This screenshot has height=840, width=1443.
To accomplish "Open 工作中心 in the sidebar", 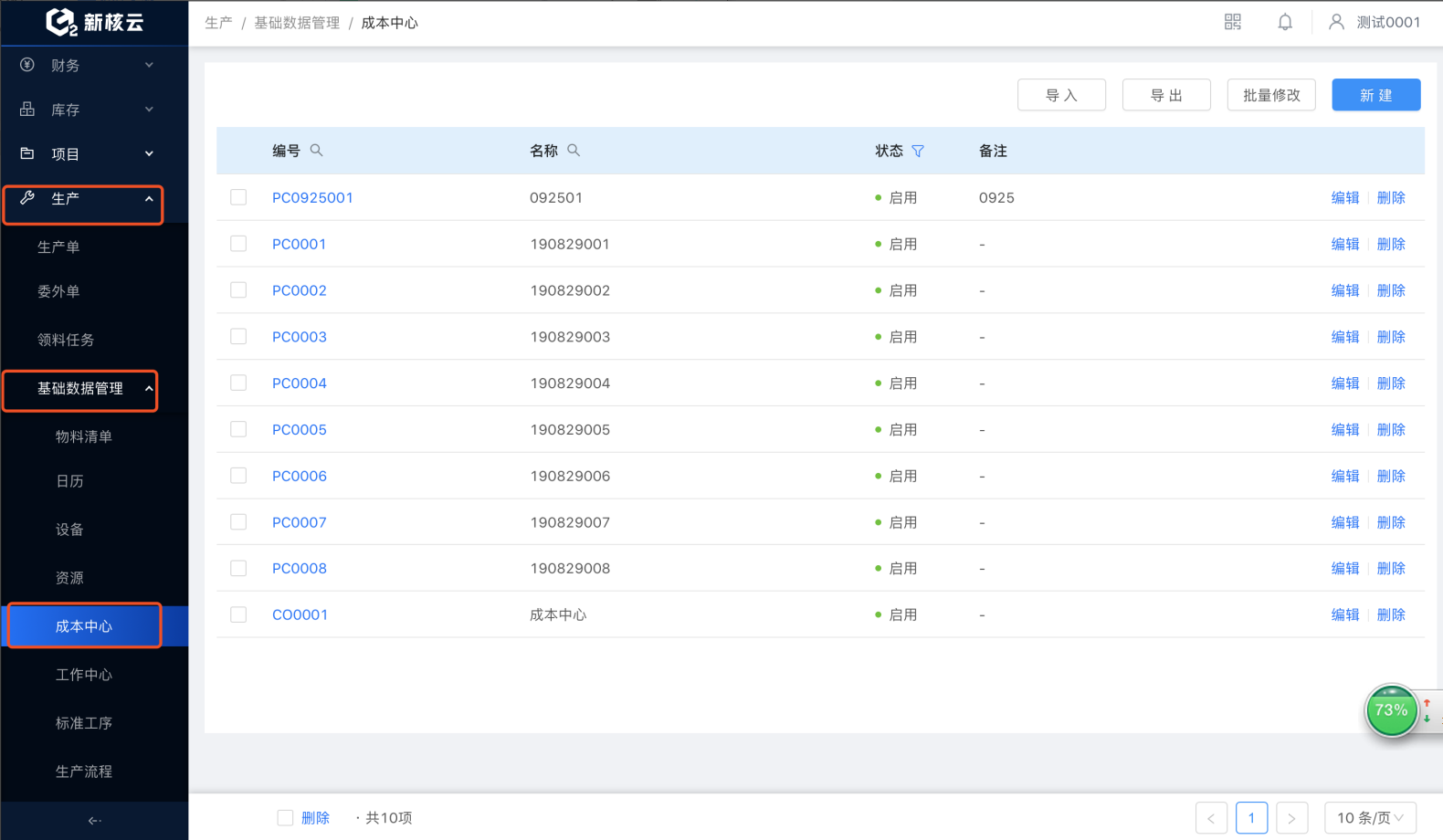I will tap(84, 675).
